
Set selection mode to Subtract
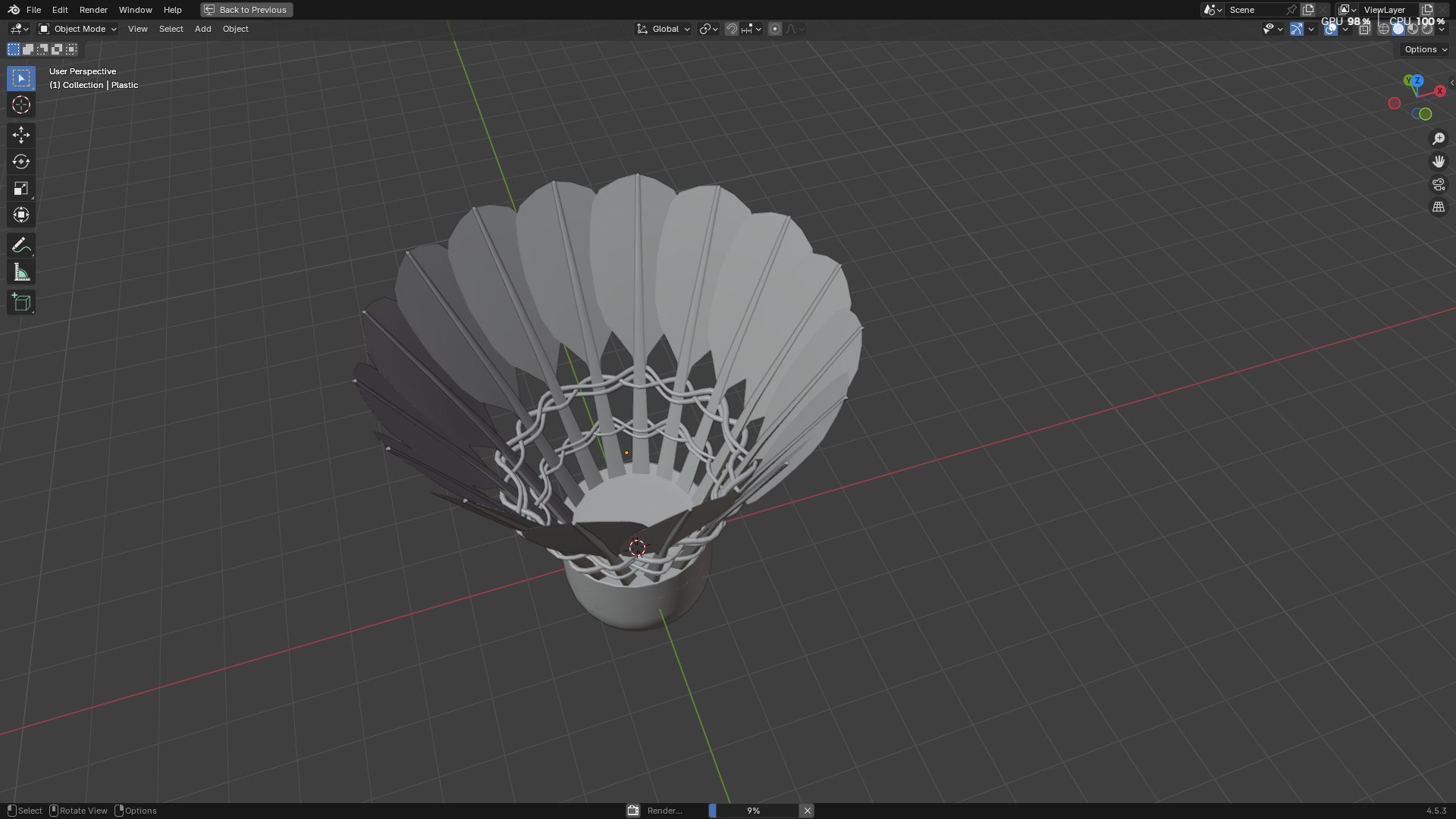[x=42, y=49]
